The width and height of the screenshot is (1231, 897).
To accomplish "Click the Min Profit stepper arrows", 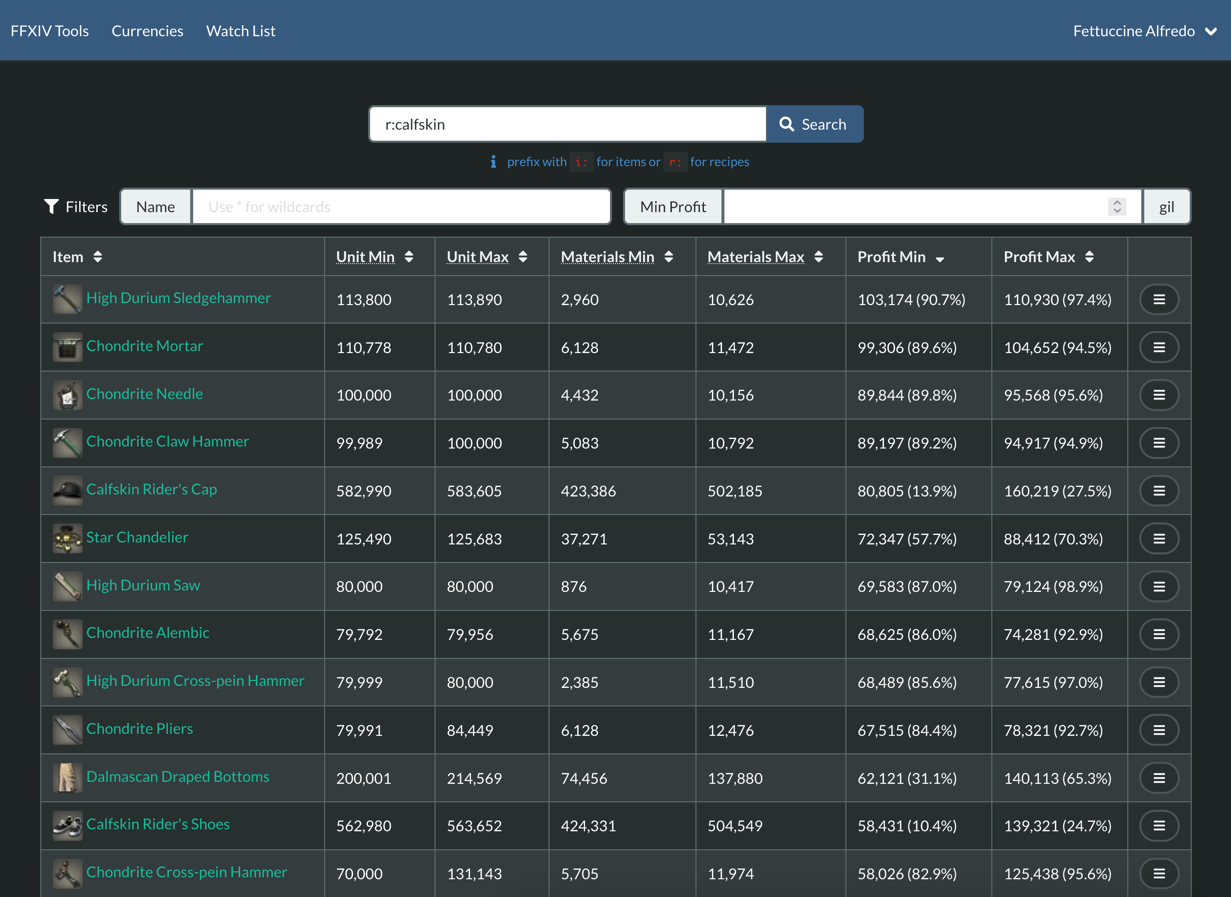I will 1117,206.
